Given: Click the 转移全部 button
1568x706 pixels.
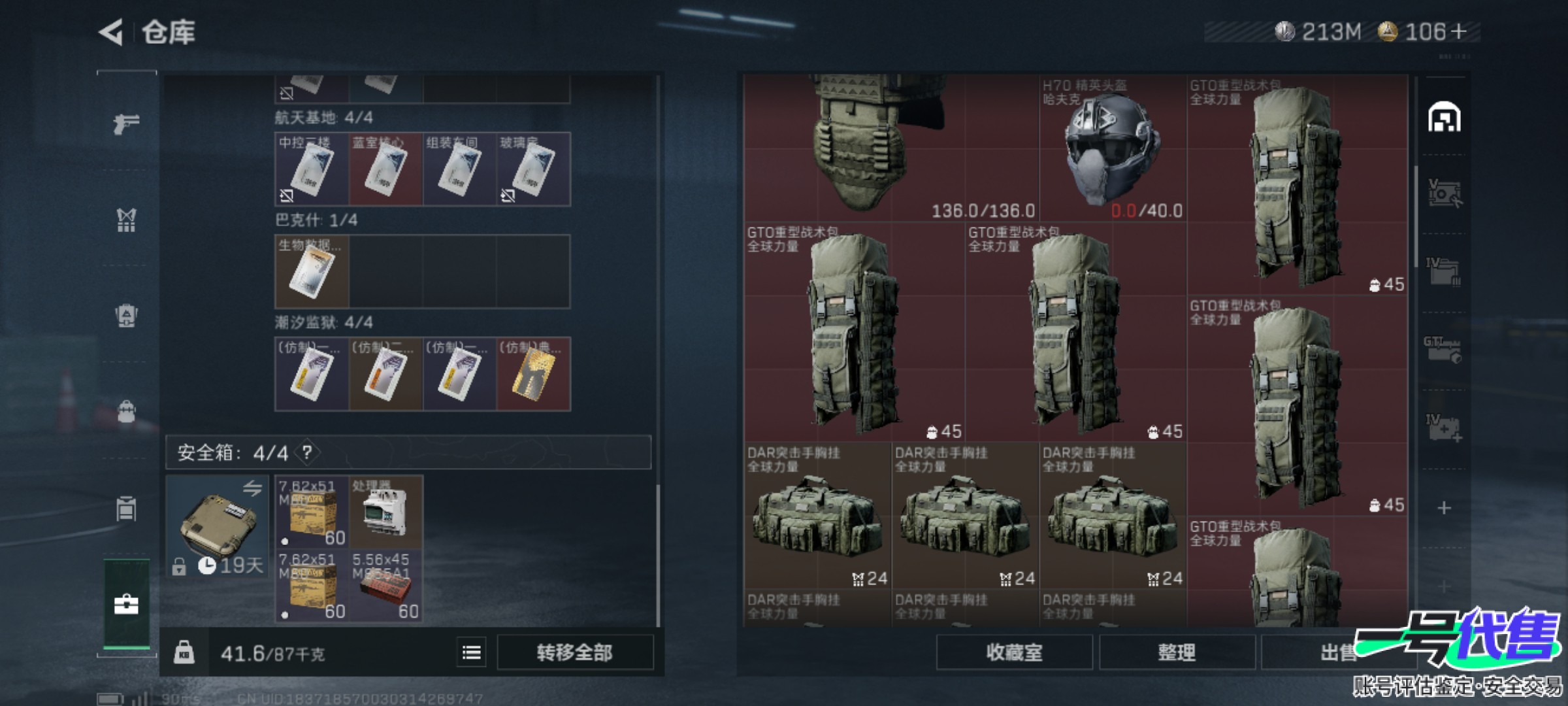Looking at the screenshot, I should pyautogui.click(x=575, y=652).
